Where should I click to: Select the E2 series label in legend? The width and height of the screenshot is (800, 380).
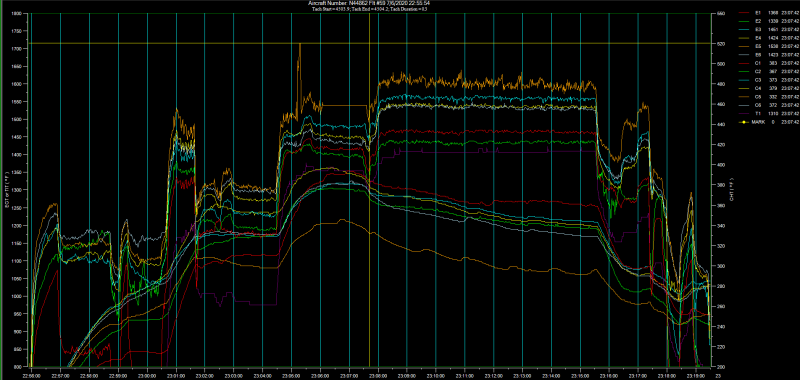tap(758, 21)
